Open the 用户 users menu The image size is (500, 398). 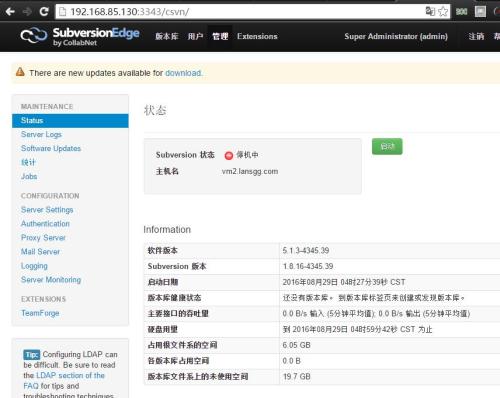(x=195, y=36)
